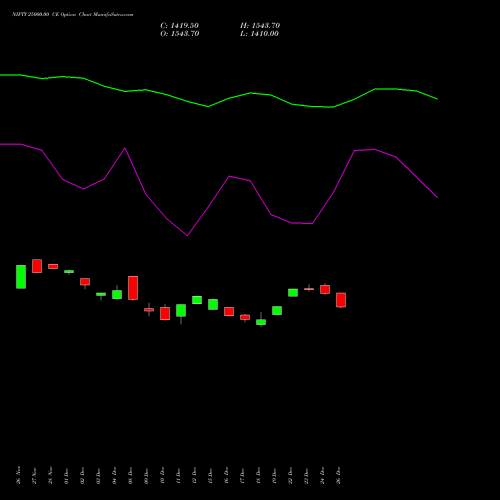The width and height of the screenshot is (500, 500).
Task: Click the 19 Dec date axis label
Action: click(x=274, y=475)
